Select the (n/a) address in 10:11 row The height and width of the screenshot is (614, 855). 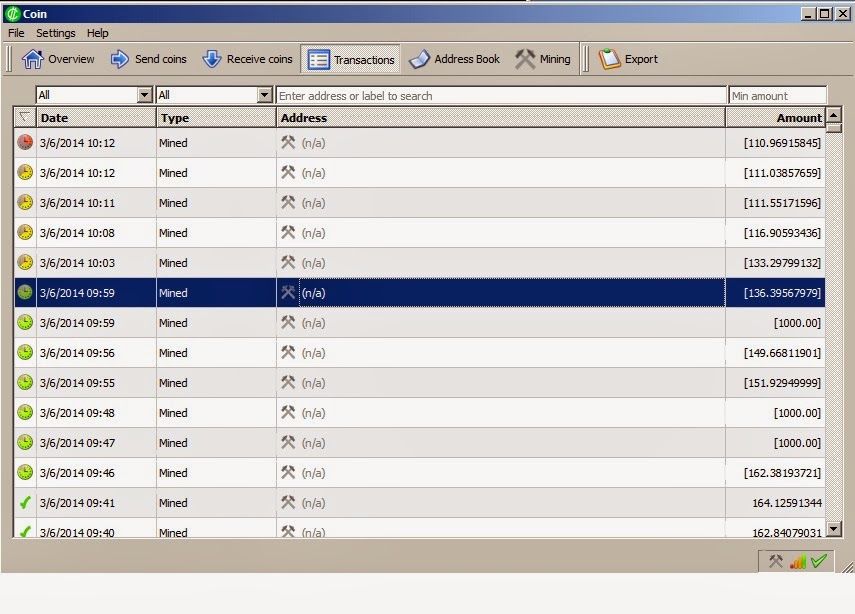(313, 203)
